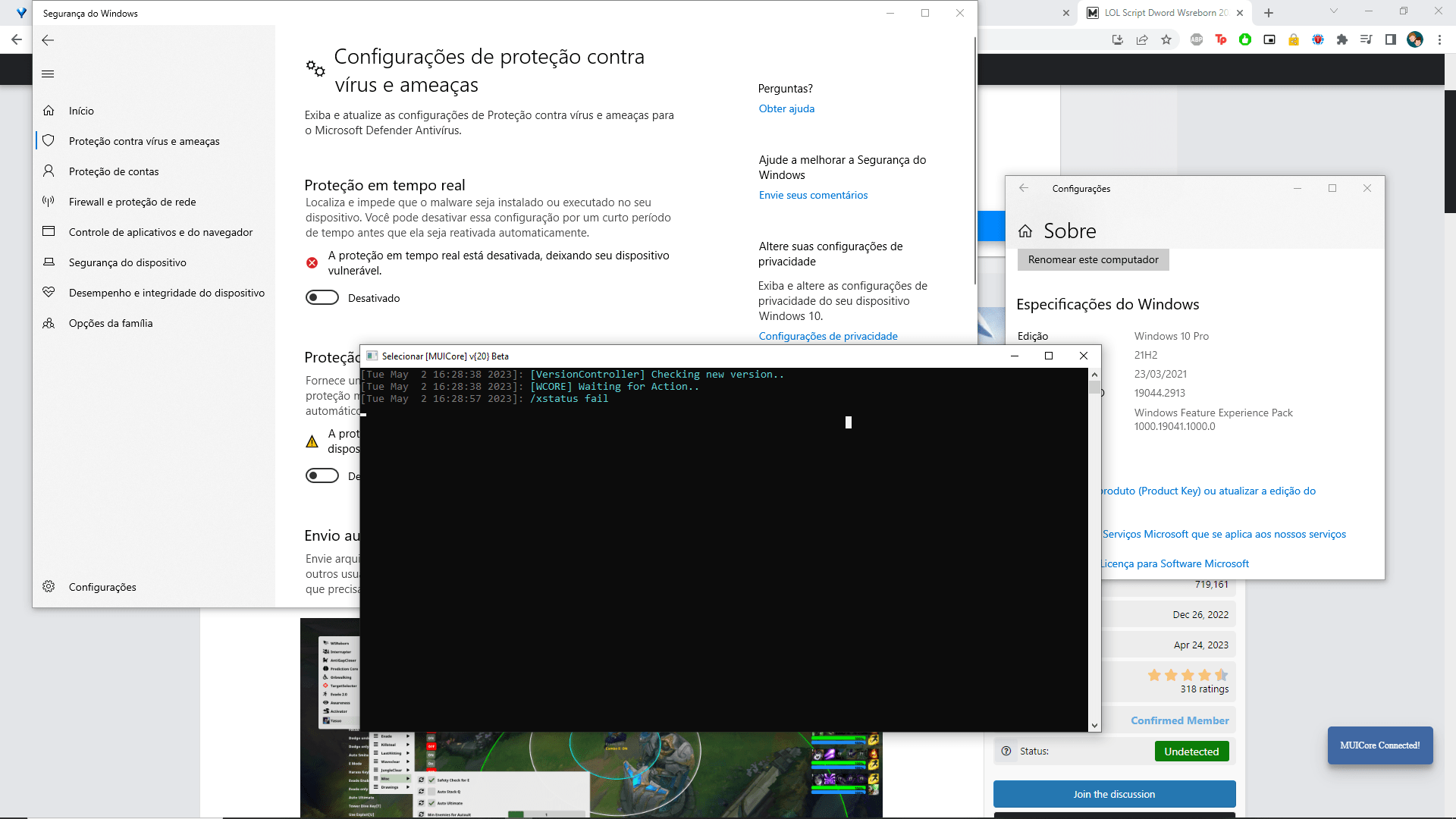This screenshot has width=1456, height=819.
Task: Click the console window's scroll up arrow
Action: pyautogui.click(x=1094, y=375)
